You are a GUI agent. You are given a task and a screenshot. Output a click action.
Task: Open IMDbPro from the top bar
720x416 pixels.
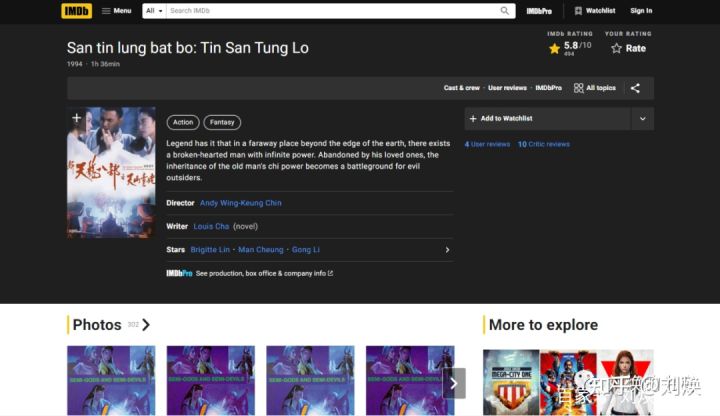point(539,11)
